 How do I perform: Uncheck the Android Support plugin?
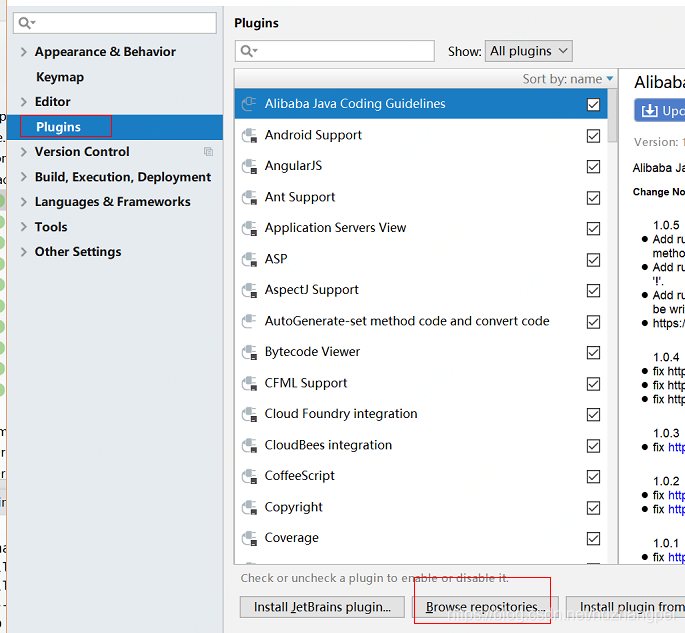tap(593, 136)
